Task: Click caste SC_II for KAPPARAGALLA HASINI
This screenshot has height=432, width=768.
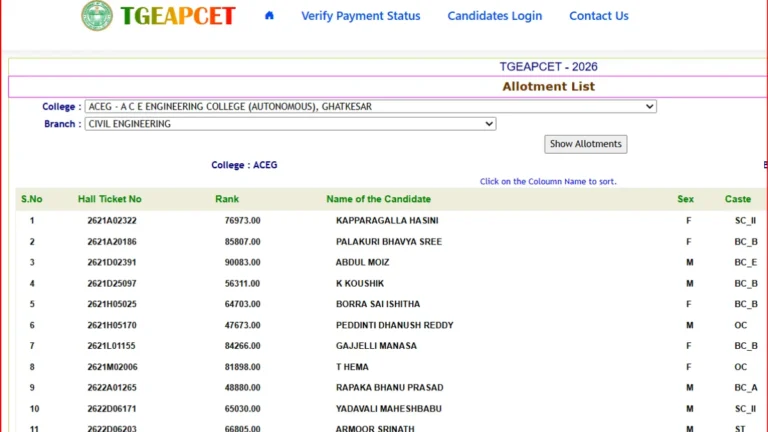Action: (x=745, y=220)
